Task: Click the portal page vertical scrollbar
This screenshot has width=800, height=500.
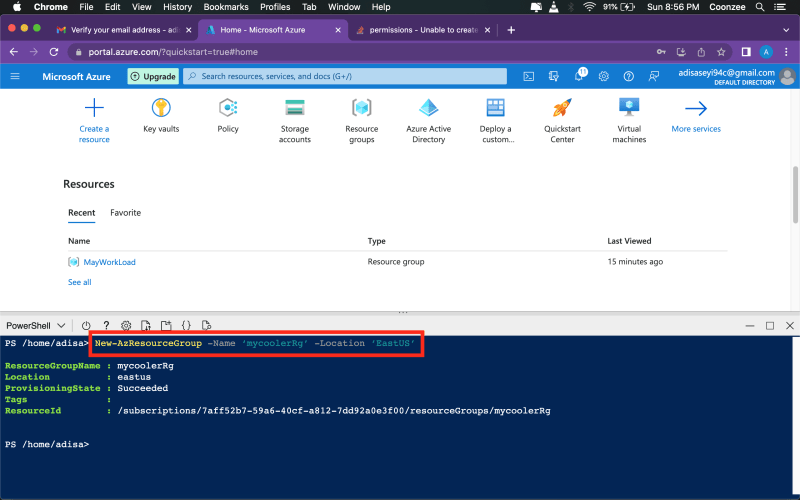Action: coord(795,194)
